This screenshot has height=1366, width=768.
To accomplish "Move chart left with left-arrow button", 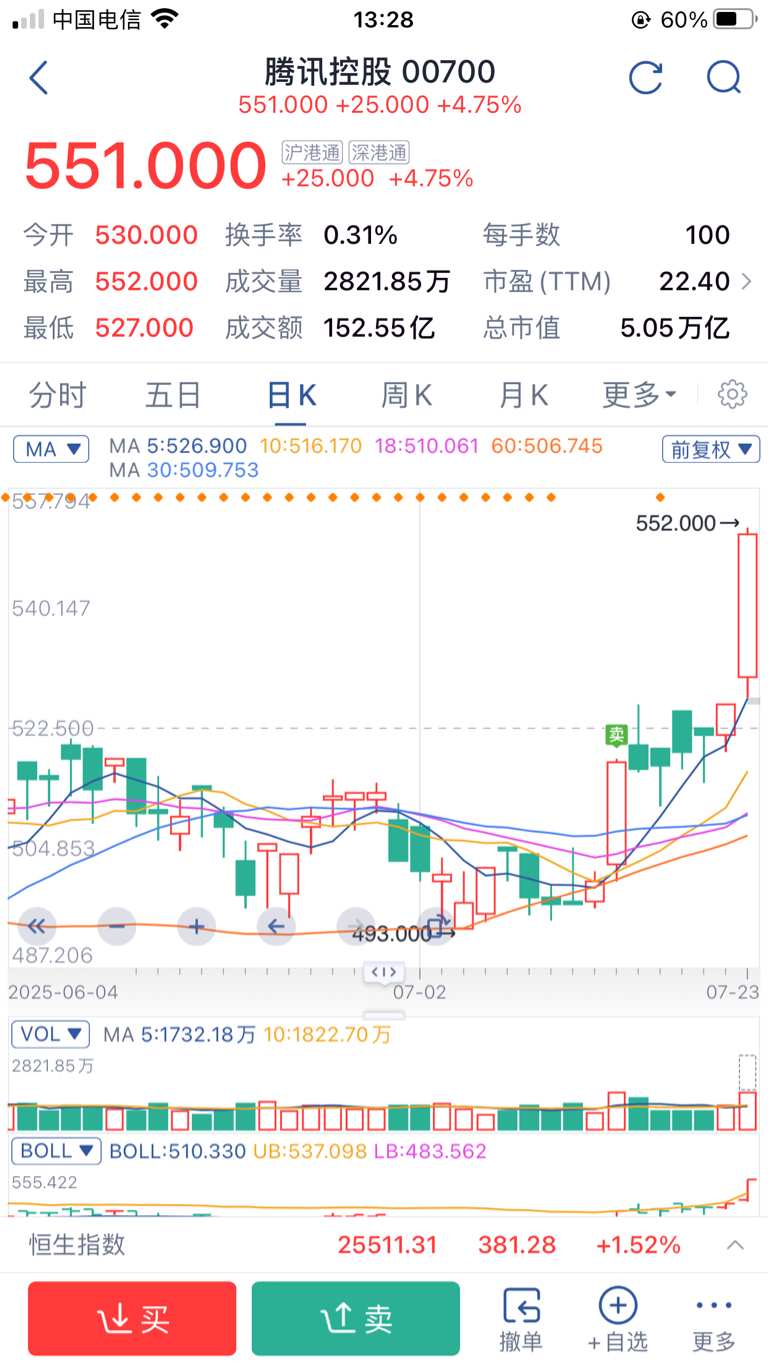I will (x=277, y=927).
